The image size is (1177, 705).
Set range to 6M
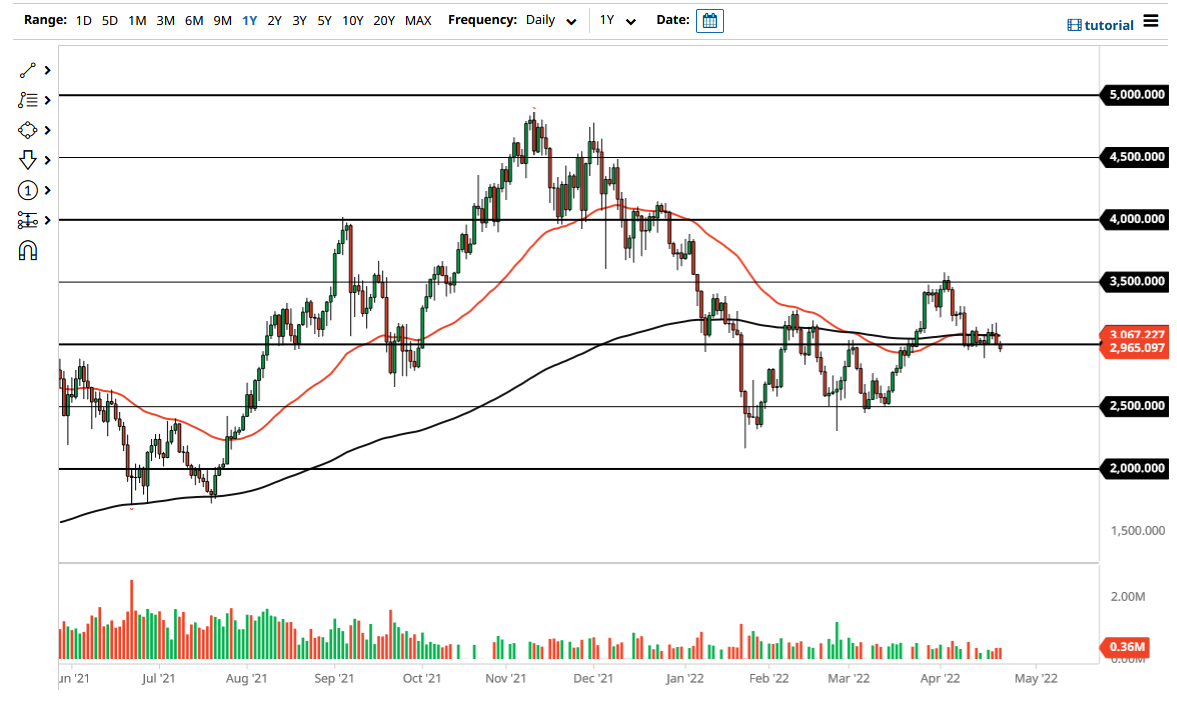coord(194,21)
